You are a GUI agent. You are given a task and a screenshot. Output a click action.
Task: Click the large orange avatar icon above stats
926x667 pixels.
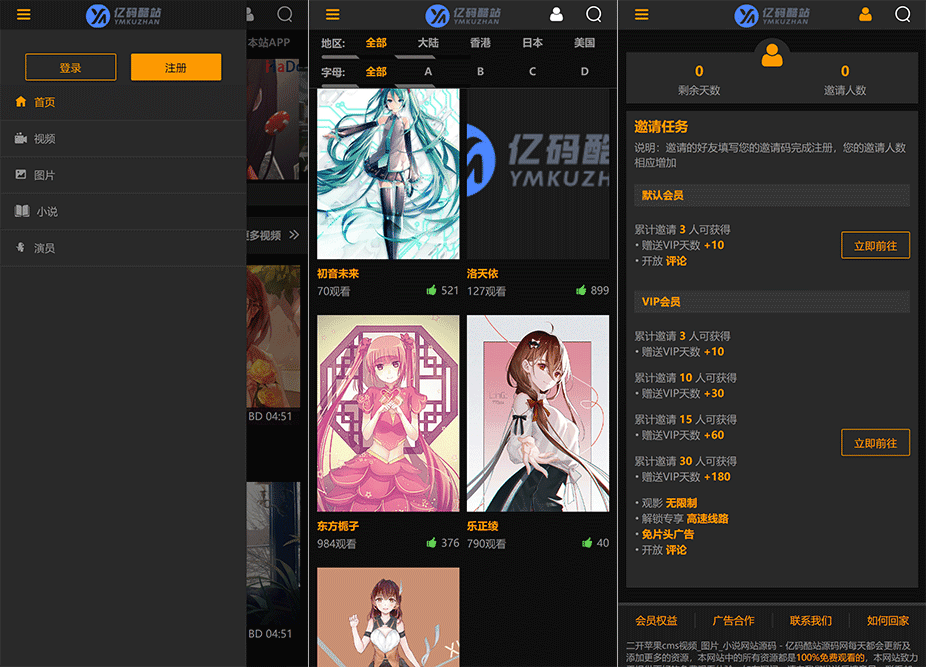[x=772, y=54]
